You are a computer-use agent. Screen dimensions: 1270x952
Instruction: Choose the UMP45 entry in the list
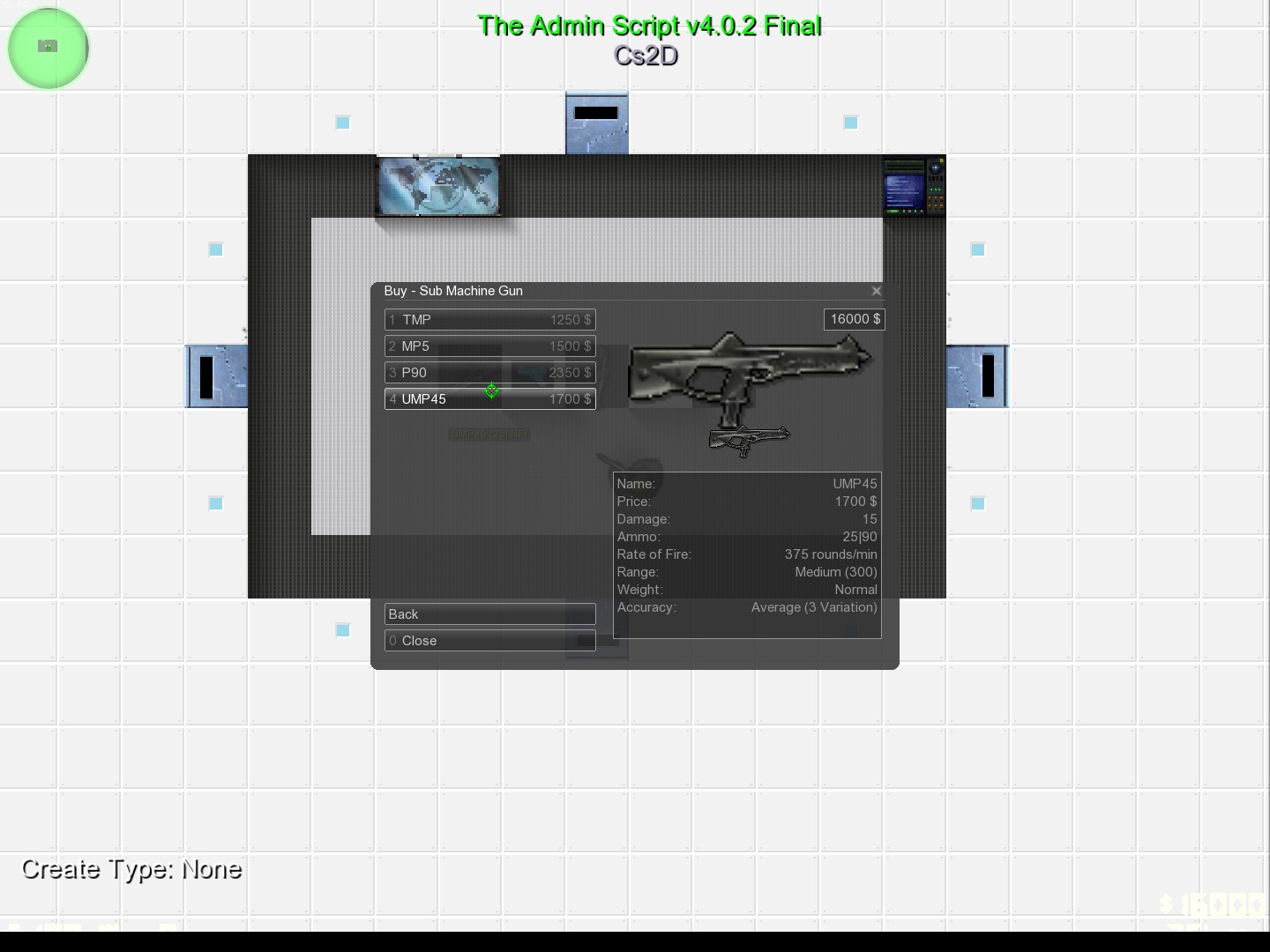tap(489, 399)
